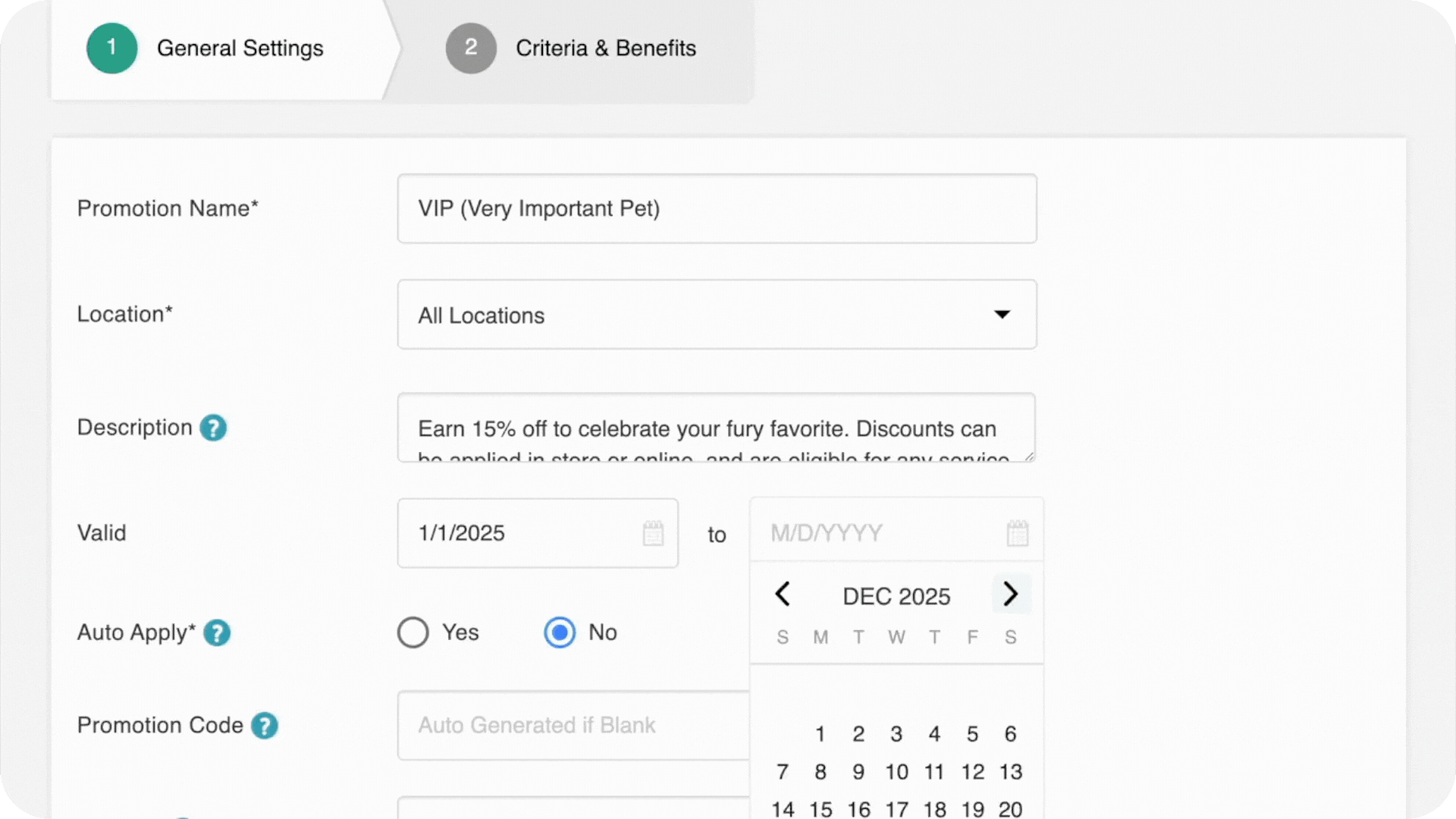Viewport: 1456px width, 819px height.
Task: Open the start date calendar icon
Action: [653, 533]
